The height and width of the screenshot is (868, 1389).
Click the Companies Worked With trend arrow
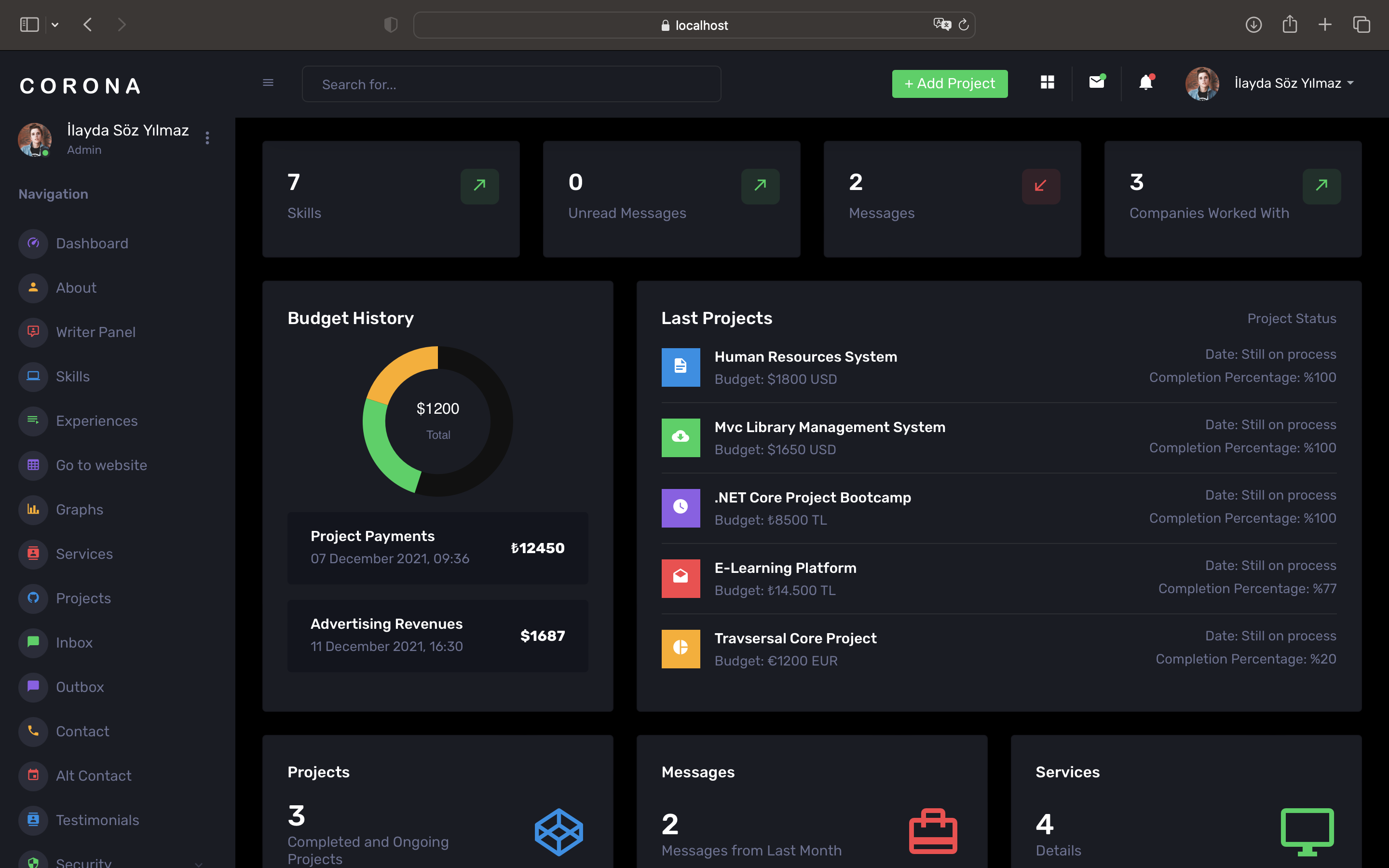pyautogui.click(x=1321, y=186)
